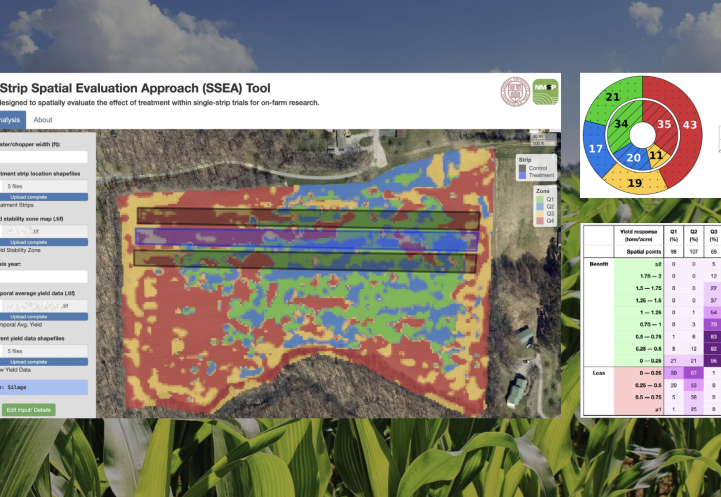The height and width of the screenshot is (497, 721).
Task: Click the blue Treatment swatch in the Strip legend
Action: point(522,175)
